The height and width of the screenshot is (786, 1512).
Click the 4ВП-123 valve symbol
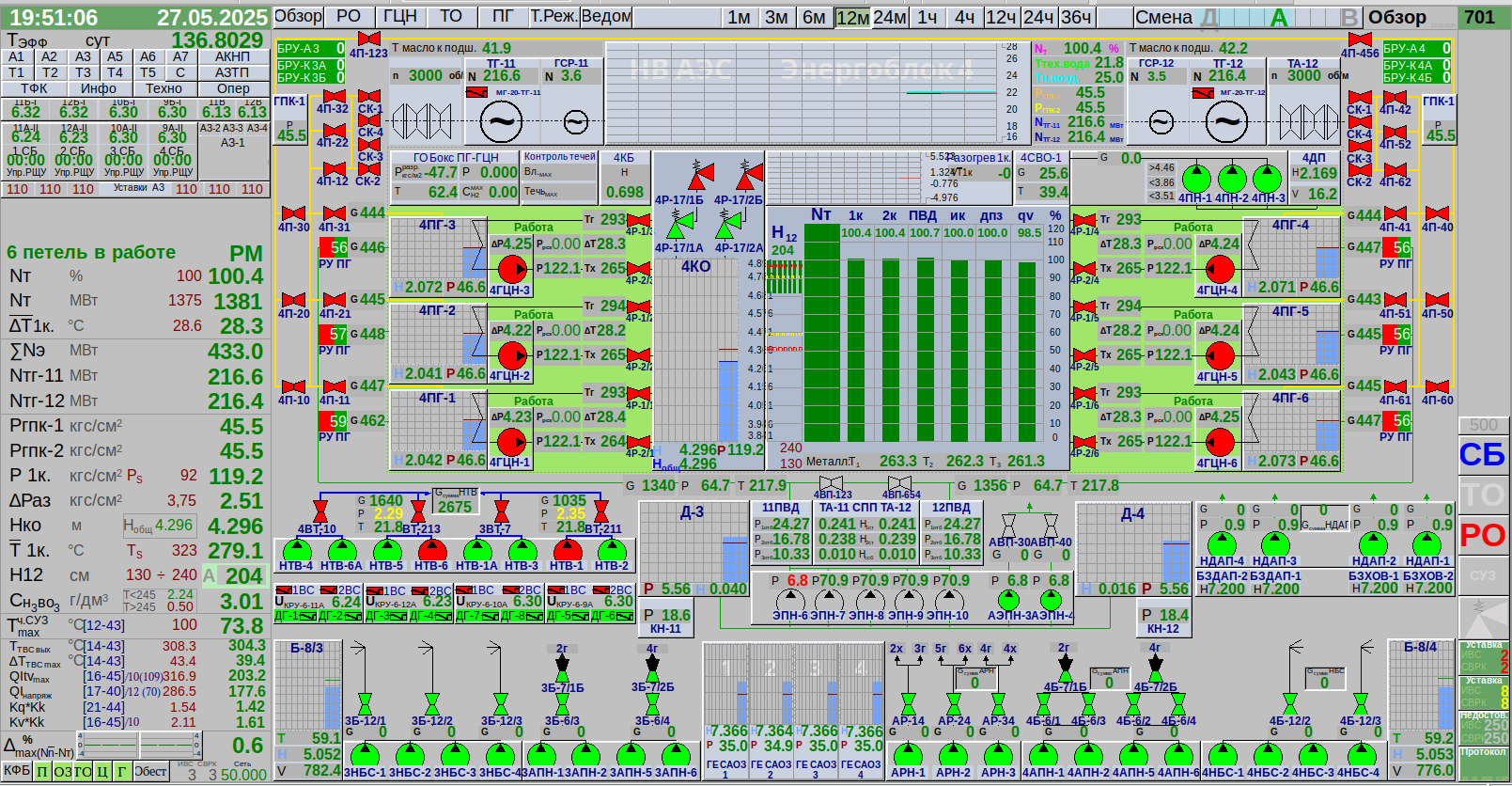click(x=831, y=482)
